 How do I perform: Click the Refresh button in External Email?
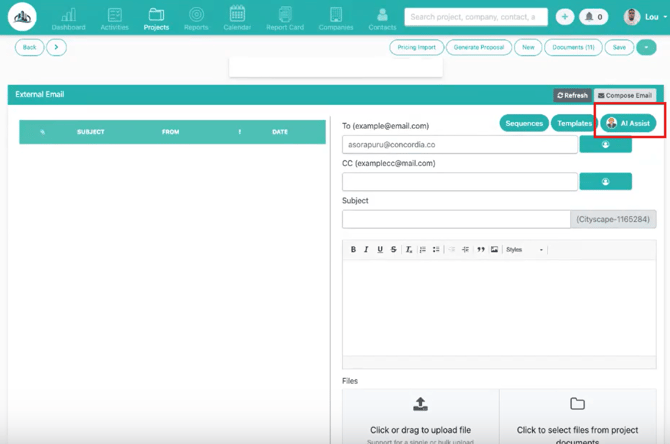[x=573, y=95]
